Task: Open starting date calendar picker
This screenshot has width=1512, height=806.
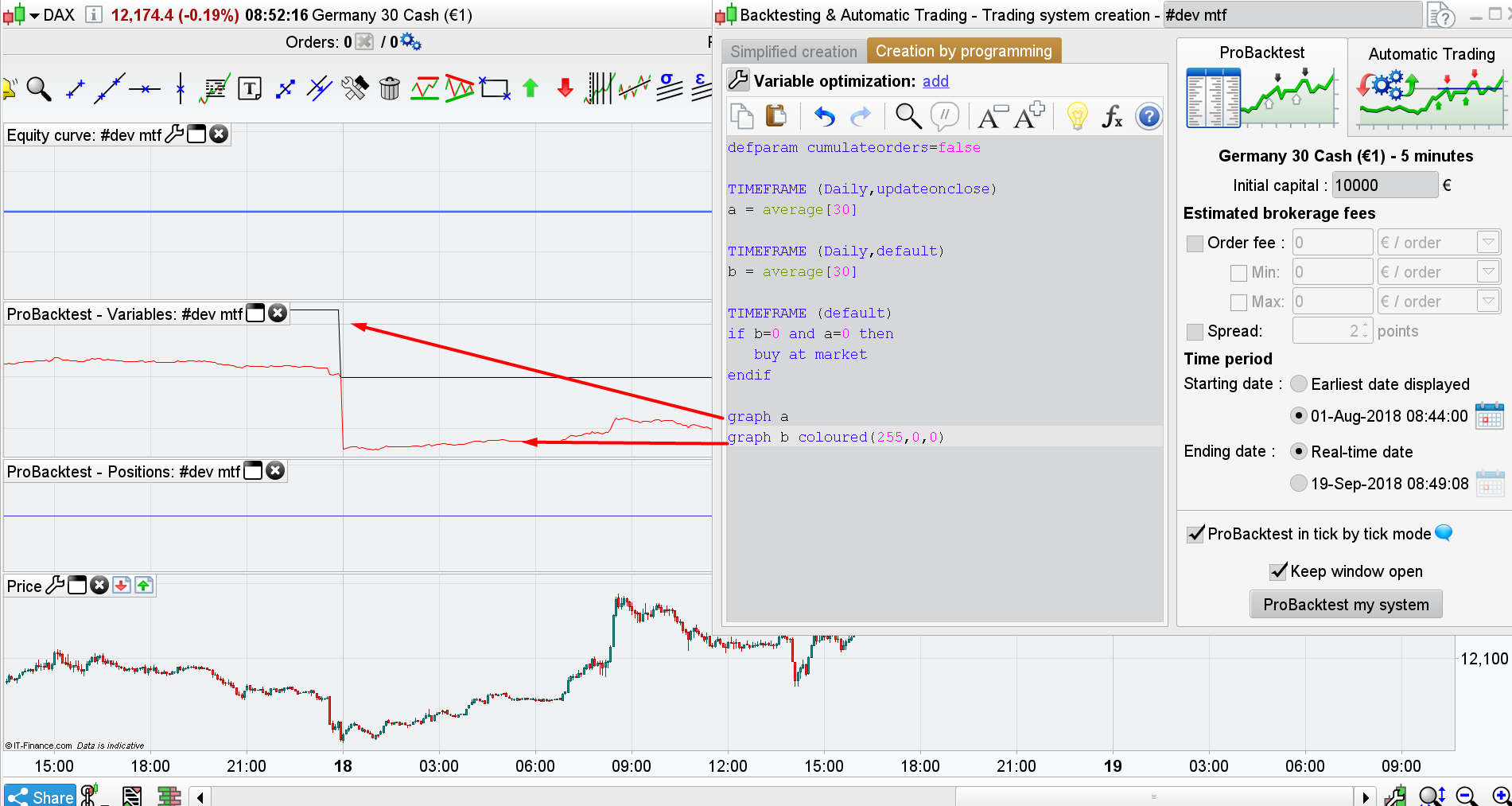Action: 1489,416
